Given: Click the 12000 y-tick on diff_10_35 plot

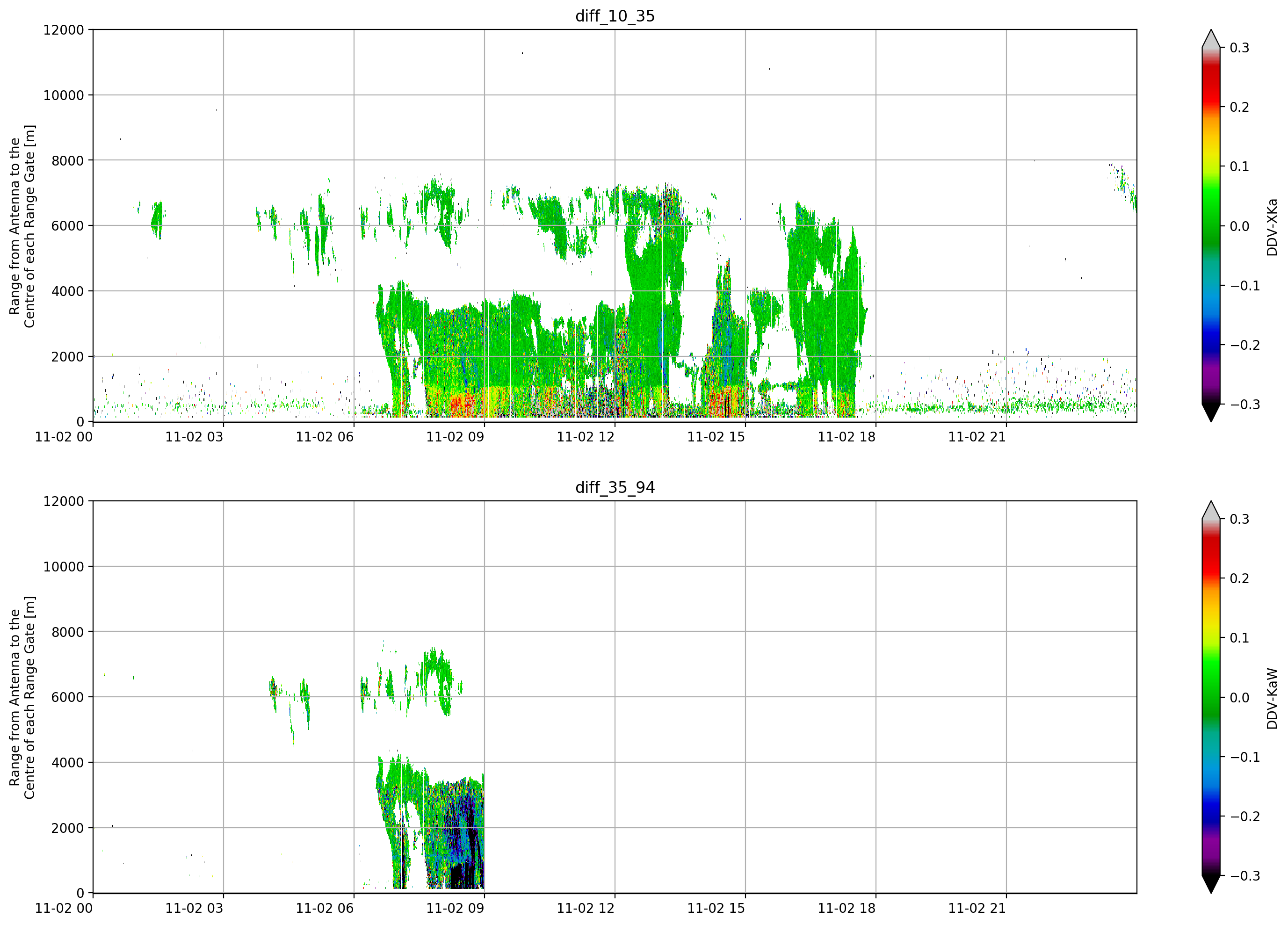Looking at the screenshot, I should pyautogui.click(x=64, y=30).
